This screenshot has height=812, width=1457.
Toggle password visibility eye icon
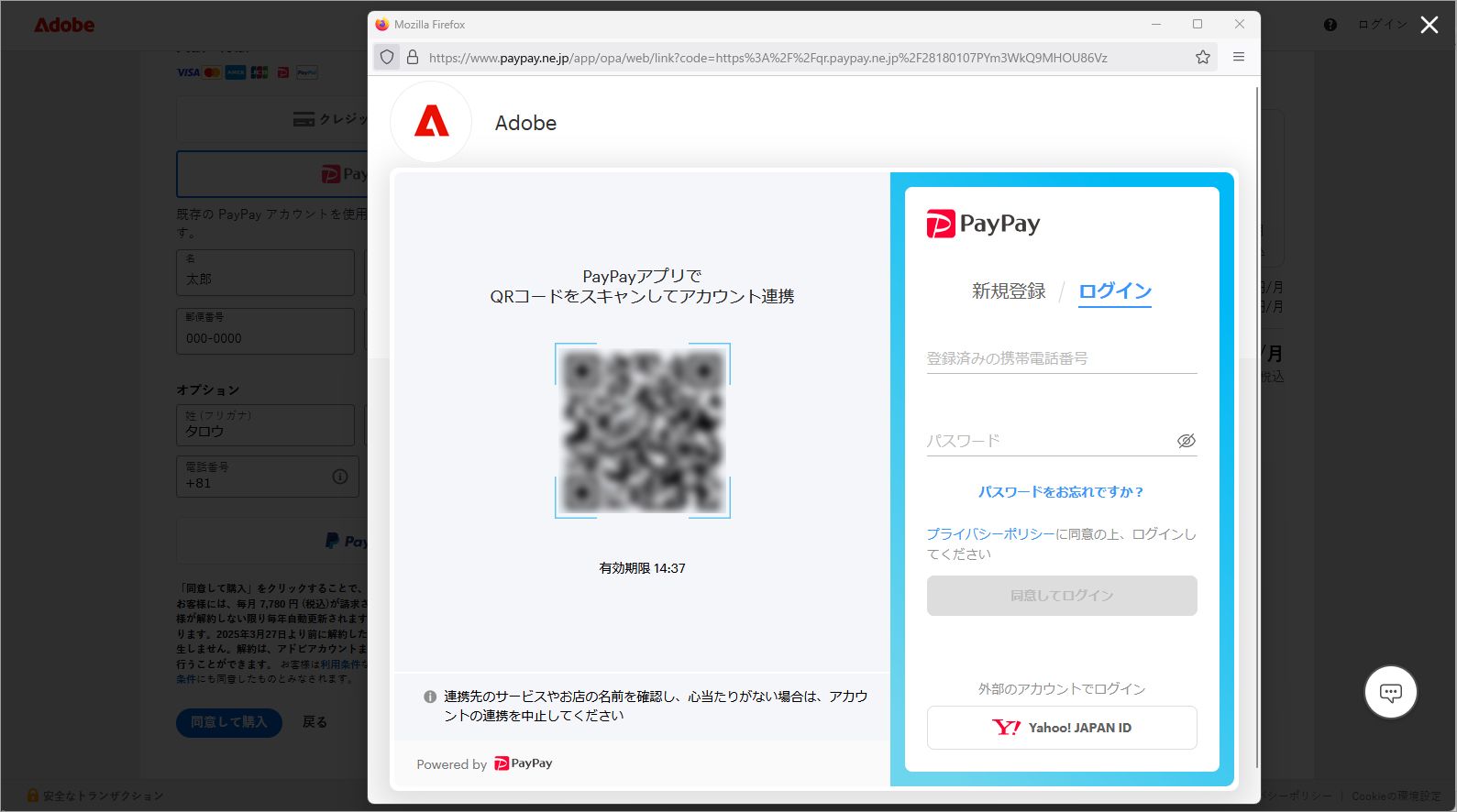tap(1187, 441)
